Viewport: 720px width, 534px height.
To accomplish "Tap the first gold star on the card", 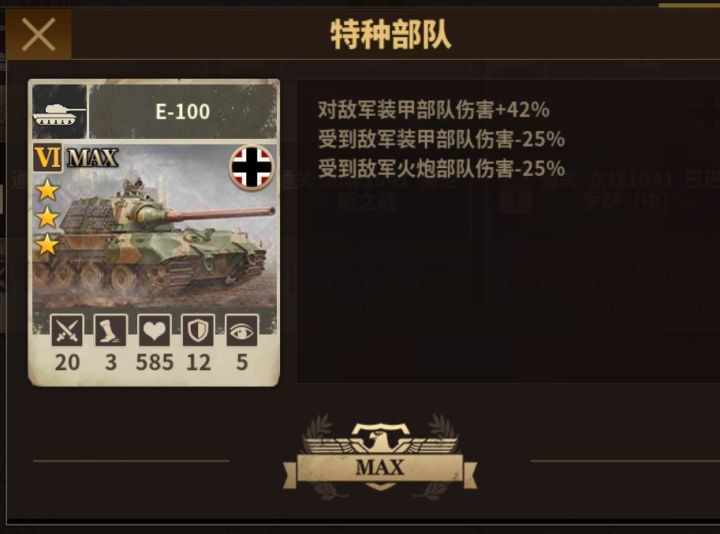I will pyautogui.click(x=48, y=190).
